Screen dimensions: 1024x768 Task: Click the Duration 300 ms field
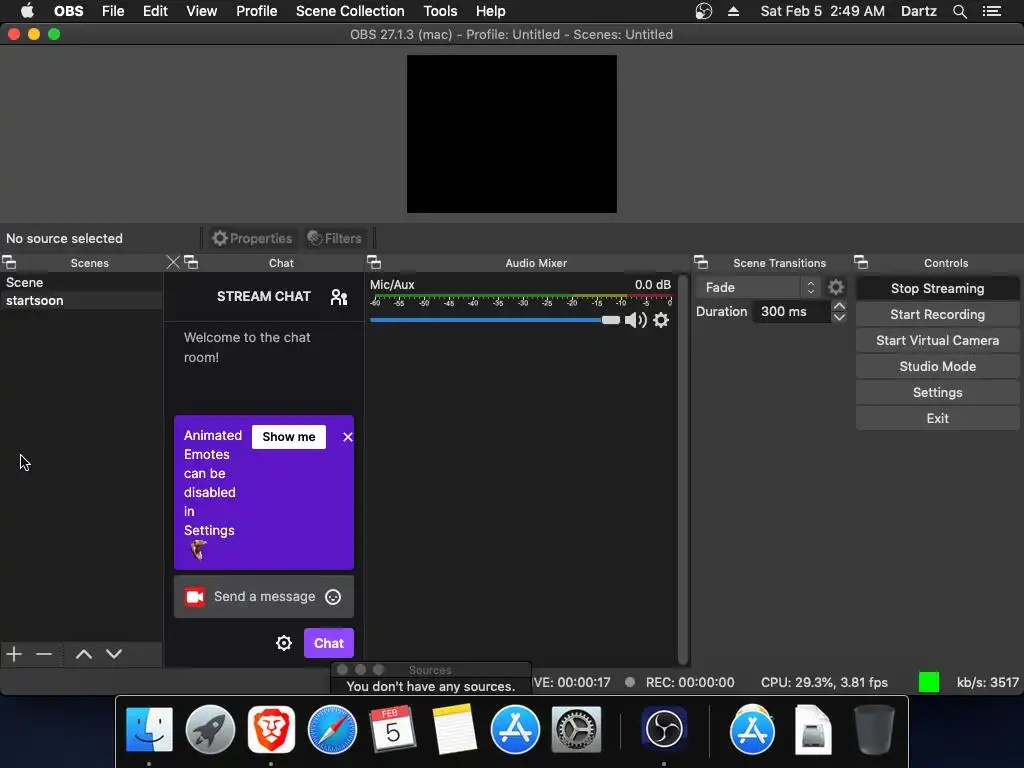(x=792, y=312)
